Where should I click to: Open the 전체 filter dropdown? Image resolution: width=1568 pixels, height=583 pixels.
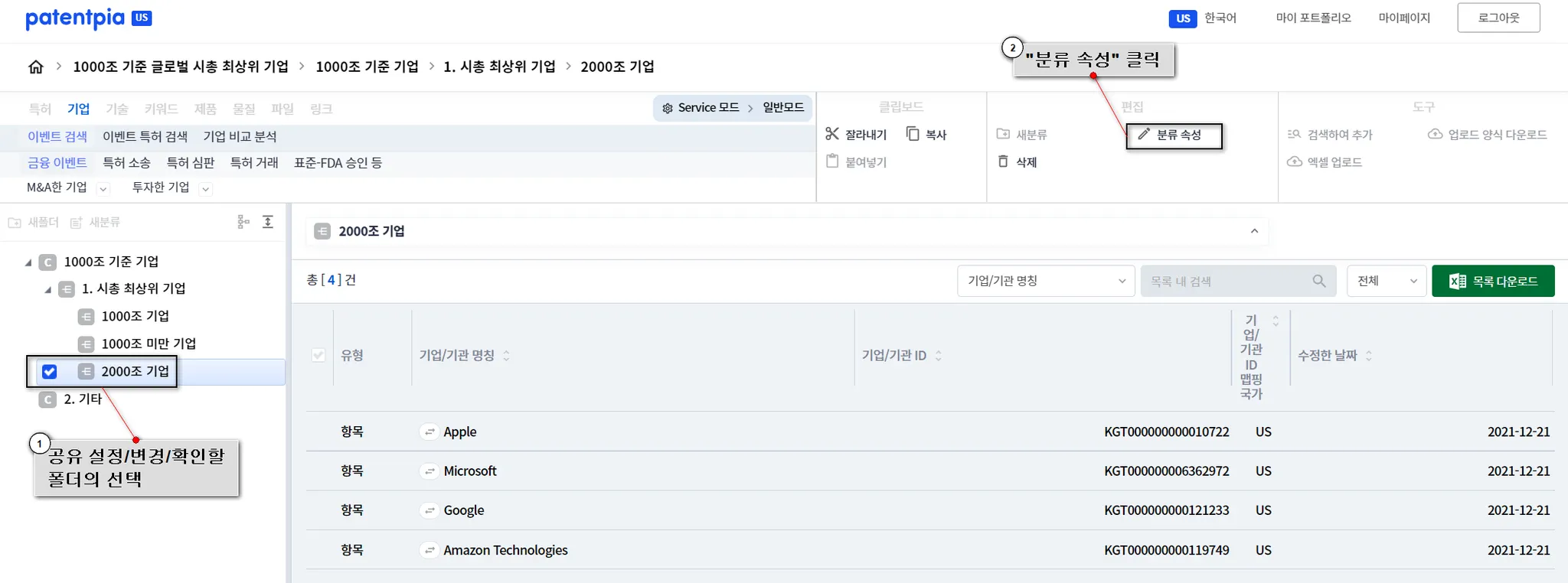pyautogui.click(x=1387, y=281)
